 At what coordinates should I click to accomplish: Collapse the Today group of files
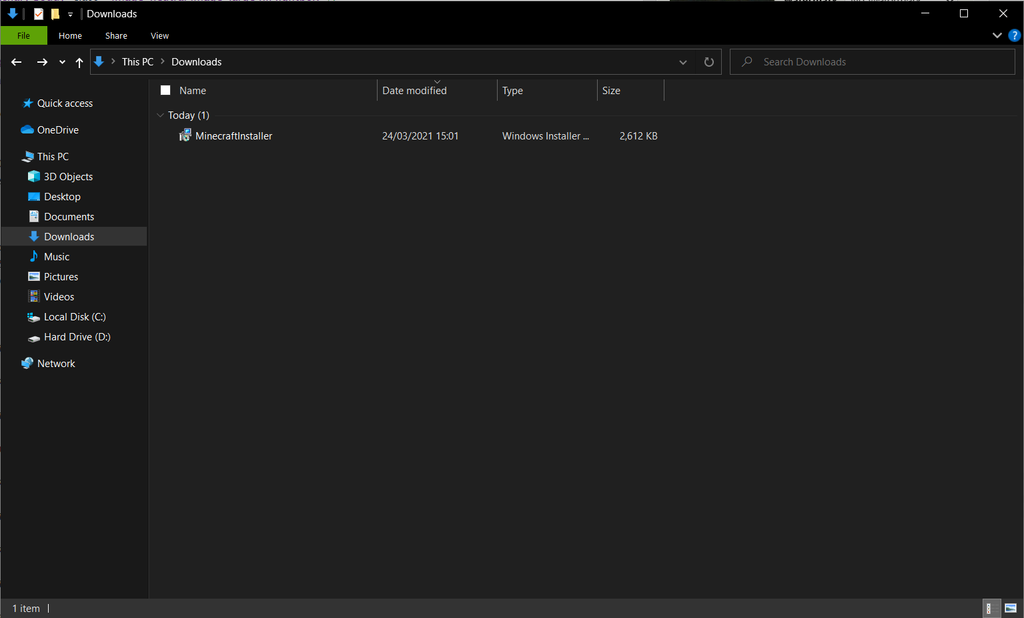(x=160, y=115)
